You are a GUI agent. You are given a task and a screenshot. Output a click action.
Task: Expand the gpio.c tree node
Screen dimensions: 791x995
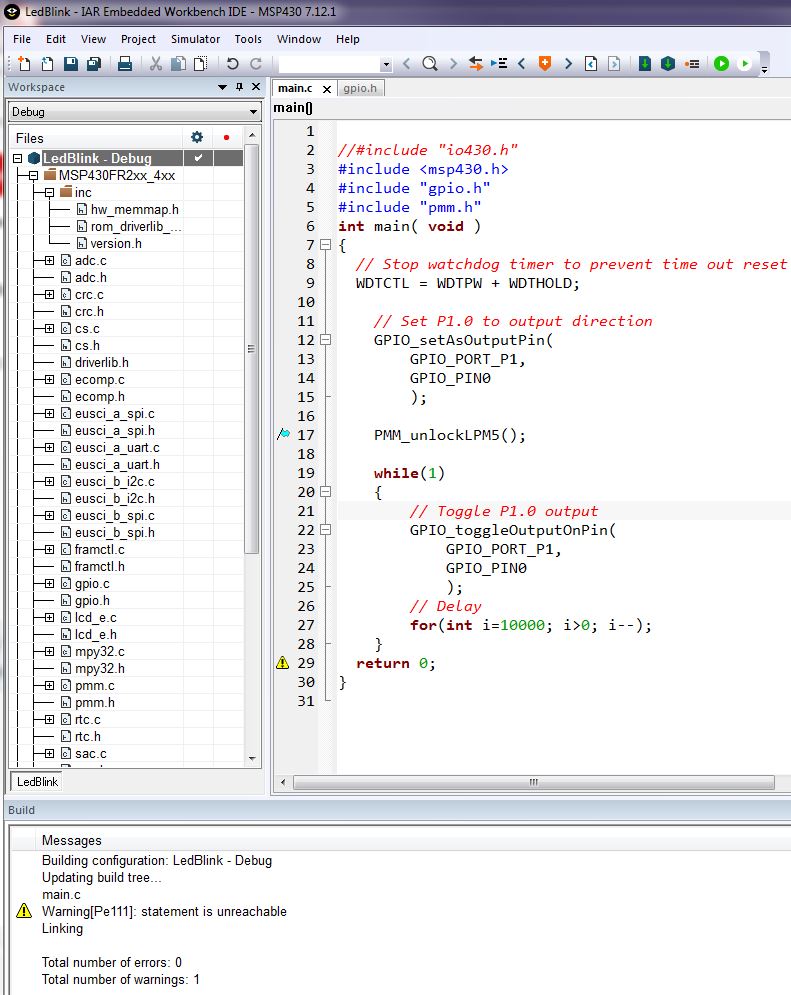(49, 583)
